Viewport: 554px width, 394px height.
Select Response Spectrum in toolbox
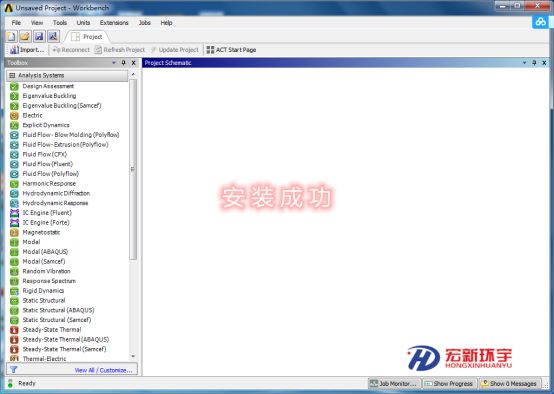pyautogui.click(x=49, y=281)
